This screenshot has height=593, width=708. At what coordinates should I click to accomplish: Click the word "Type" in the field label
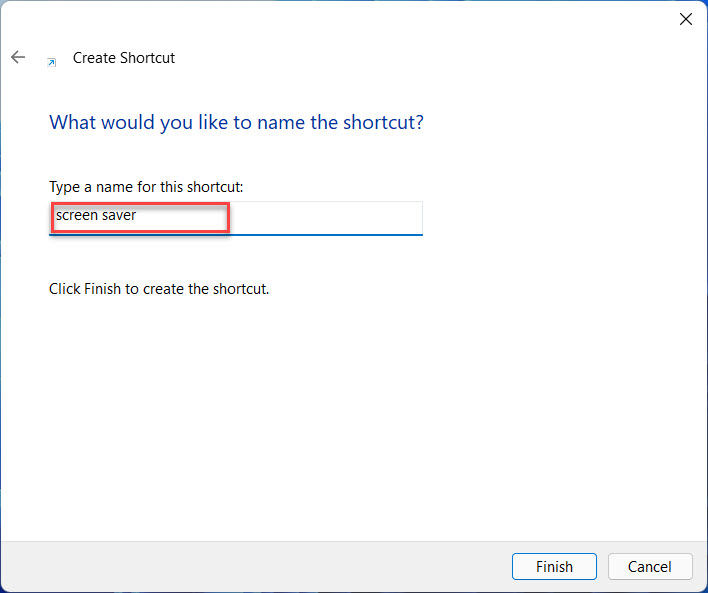click(x=66, y=187)
